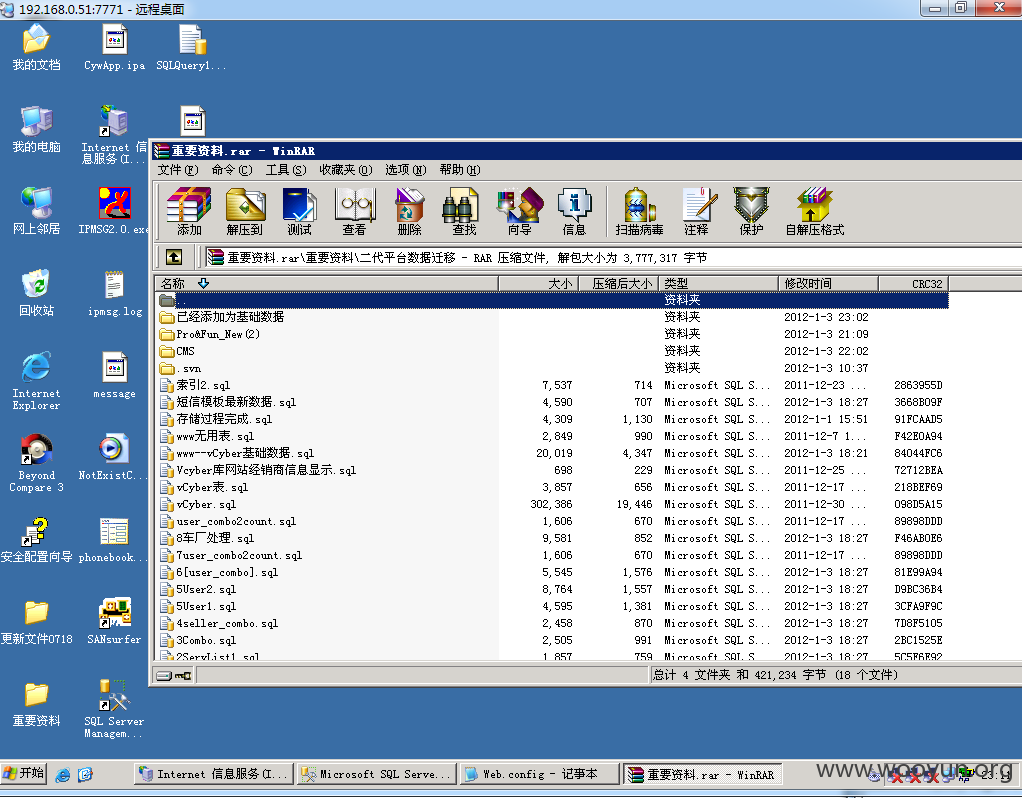This screenshot has height=798, width=1022.
Task: Open the Tools (工具) menu
Action: pos(285,170)
